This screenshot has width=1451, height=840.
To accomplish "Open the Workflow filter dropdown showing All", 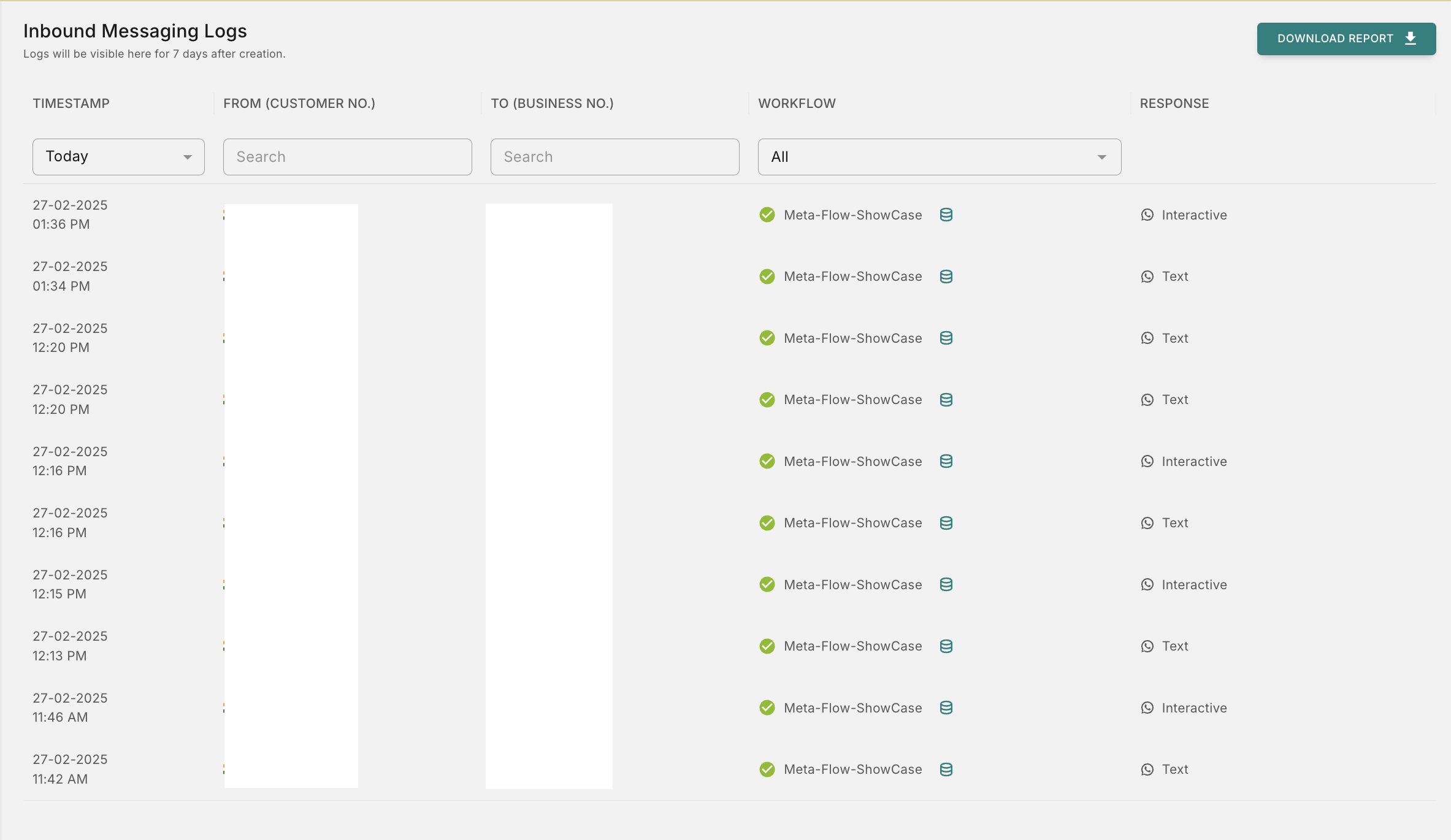I will pyautogui.click(x=938, y=156).
